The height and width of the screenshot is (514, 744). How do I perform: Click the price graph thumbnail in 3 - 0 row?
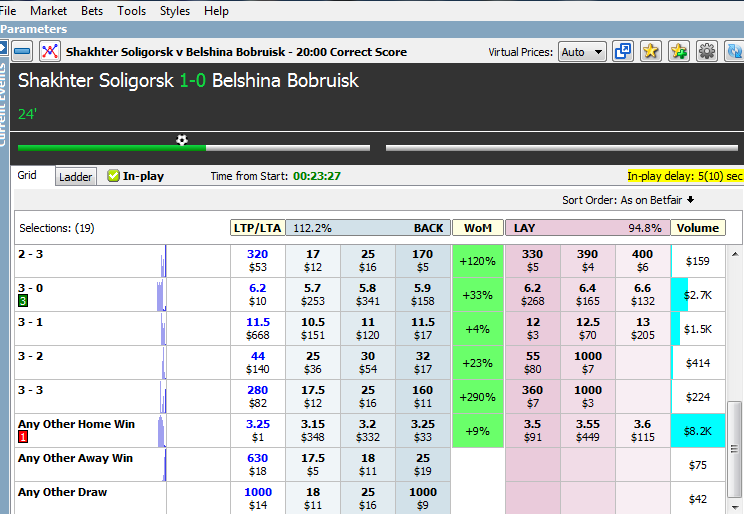click(x=162, y=295)
